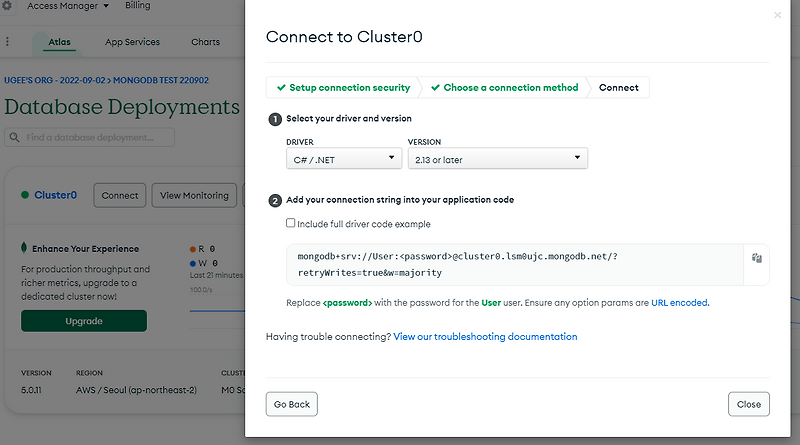Close the dialog with the X icon
Viewport: 800px width, 445px height.
778,15
